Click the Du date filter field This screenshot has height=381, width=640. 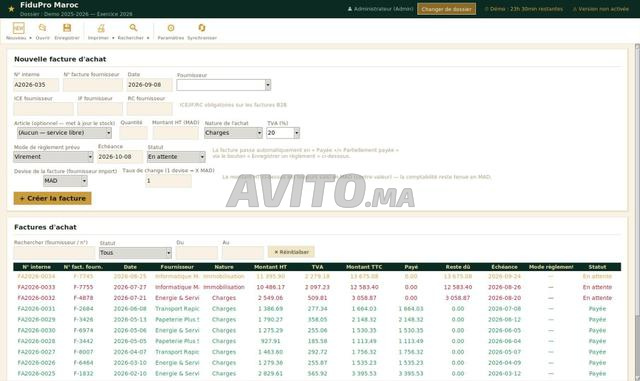click(x=197, y=253)
